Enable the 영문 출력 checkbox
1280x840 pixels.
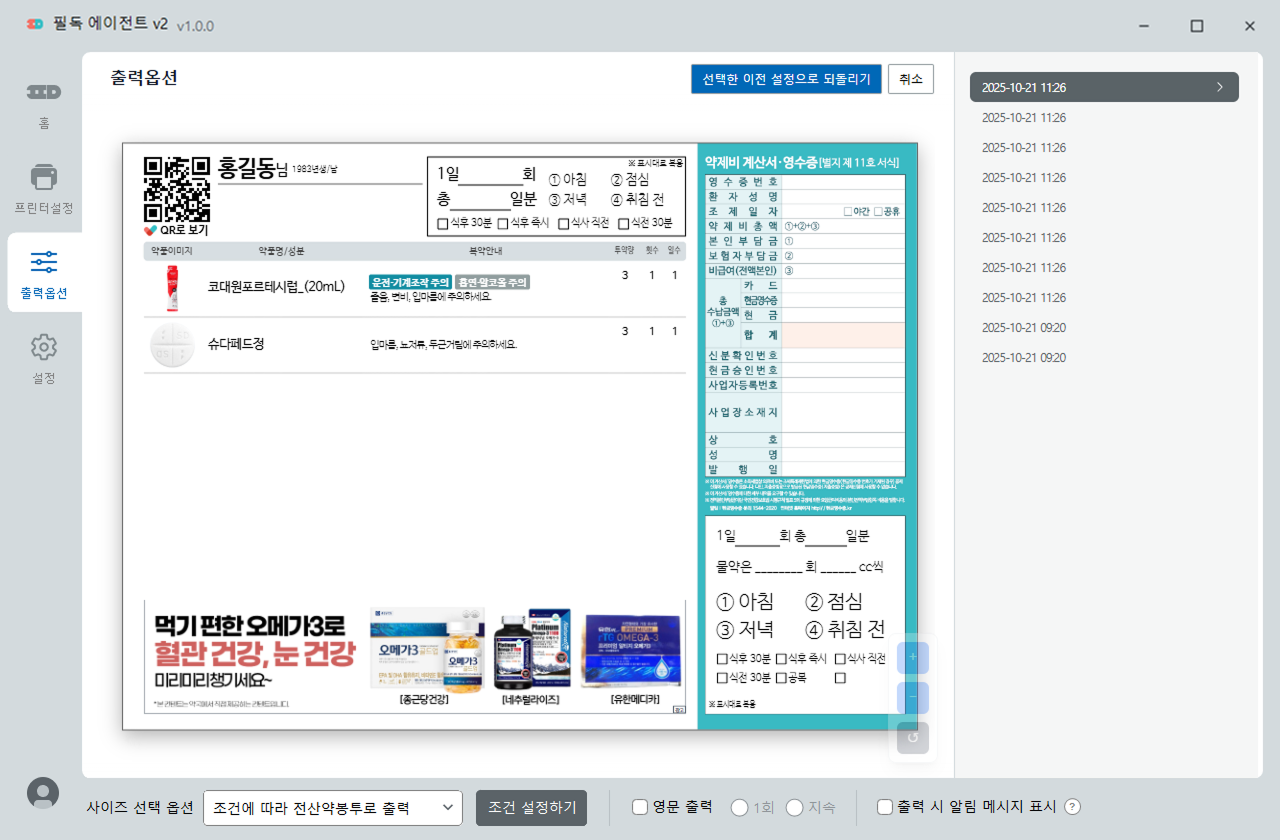640,807
